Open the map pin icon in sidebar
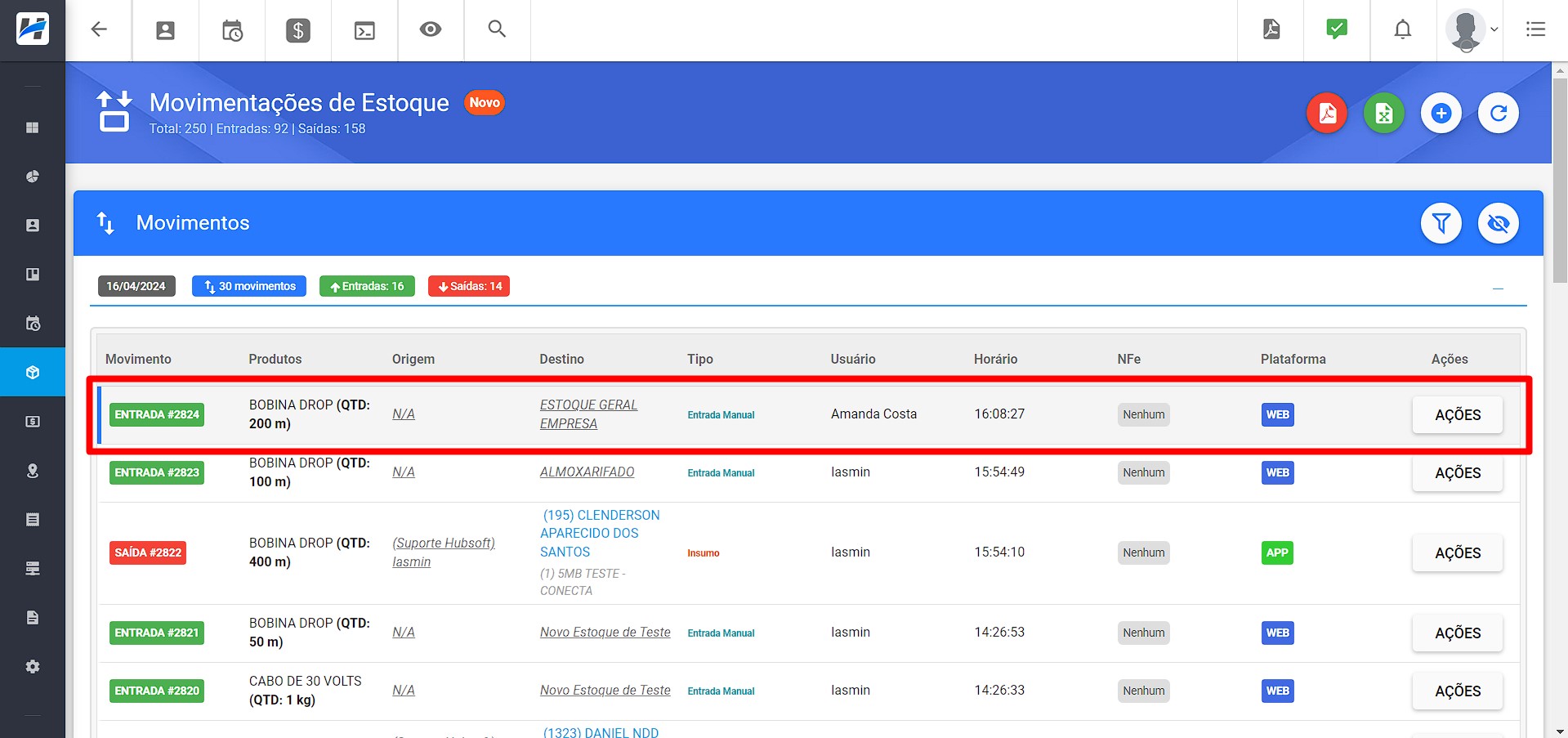 [x=33, y=471]
